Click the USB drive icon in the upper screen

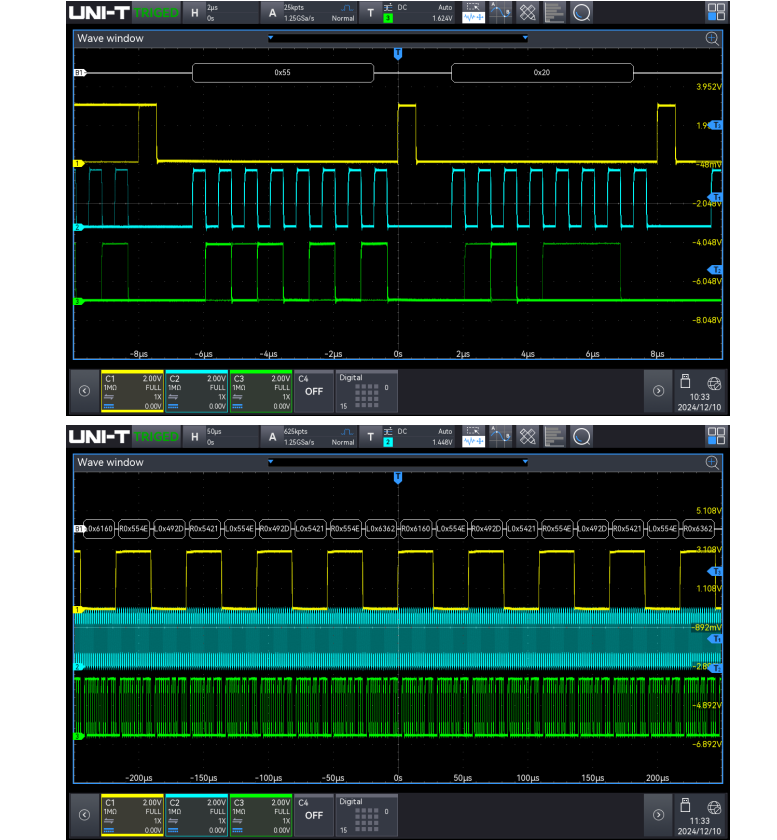(x=686, y=381)
